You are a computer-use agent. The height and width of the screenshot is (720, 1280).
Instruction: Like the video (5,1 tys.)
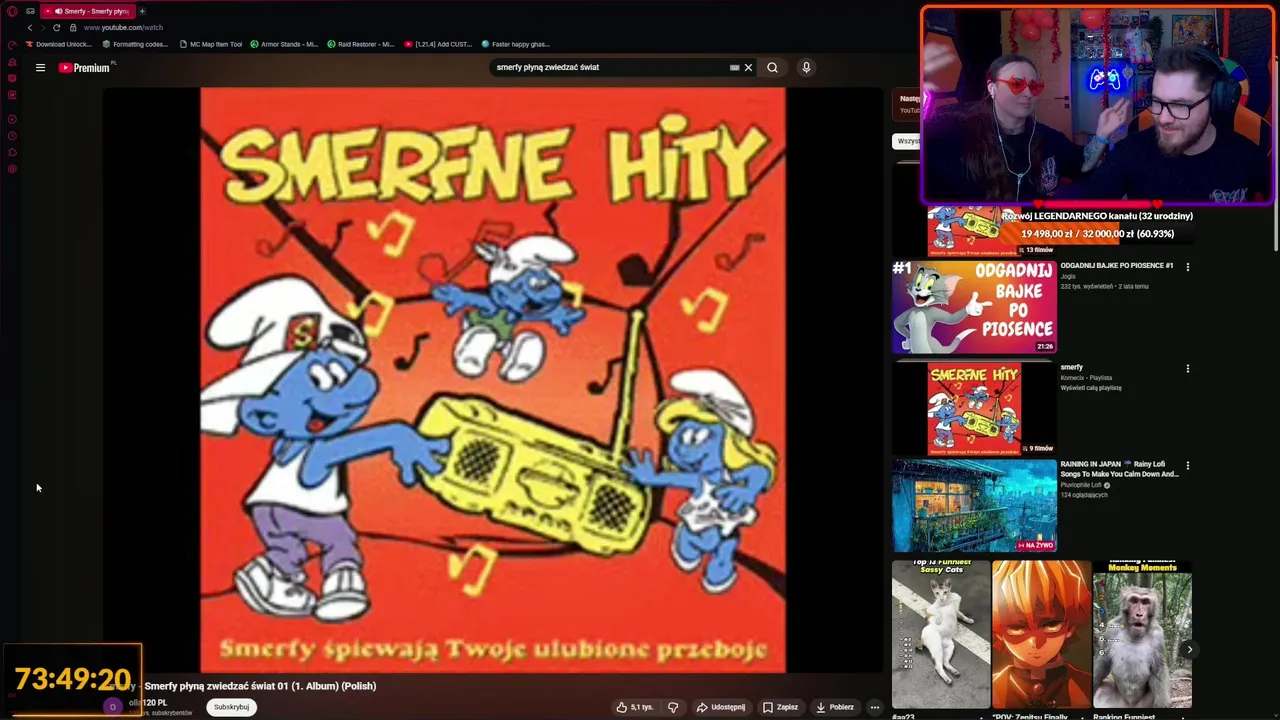(x=635, y=707)
